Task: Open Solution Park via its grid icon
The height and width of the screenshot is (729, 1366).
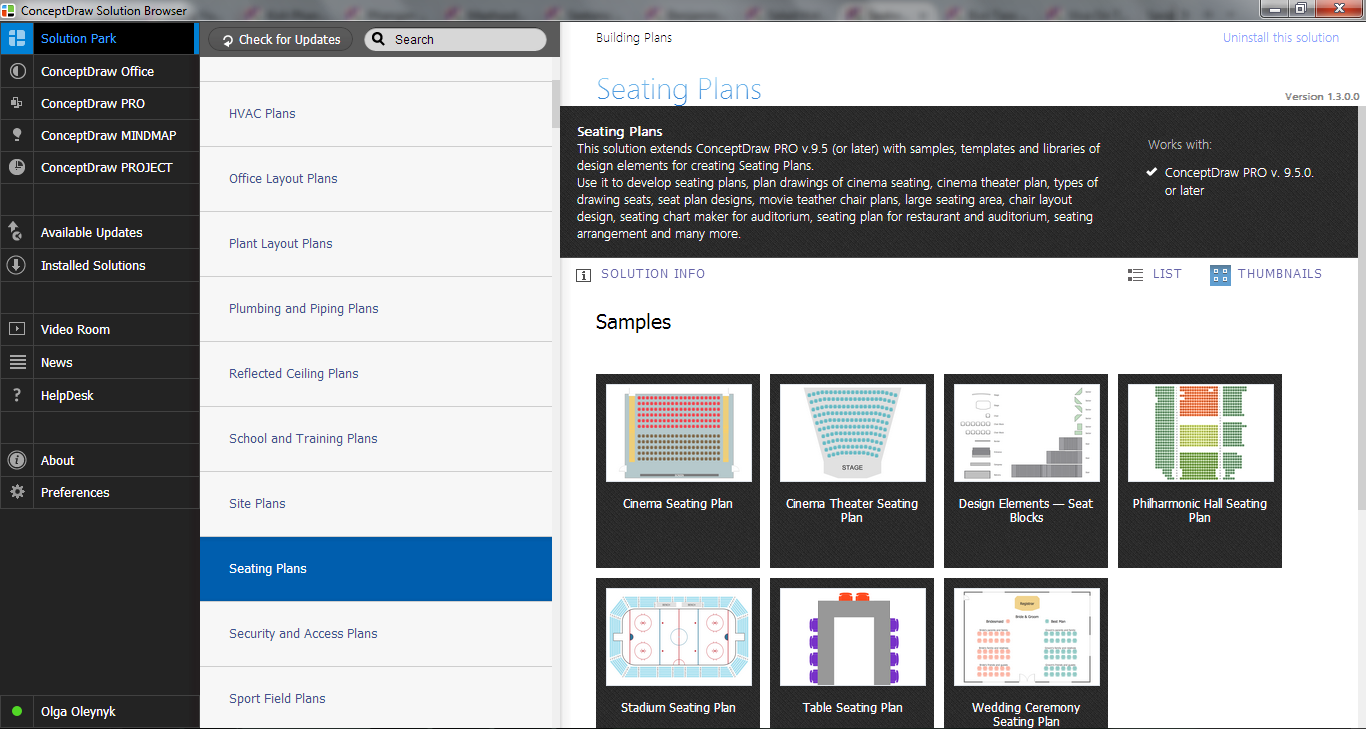Action: [16, 39]
